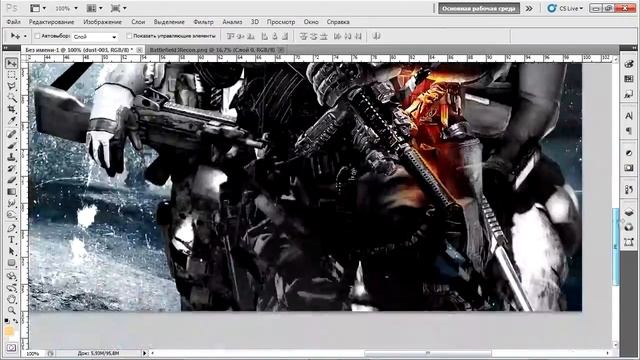Open the Редактирование menu
The image size is (640, 360).
pos(51,22)
